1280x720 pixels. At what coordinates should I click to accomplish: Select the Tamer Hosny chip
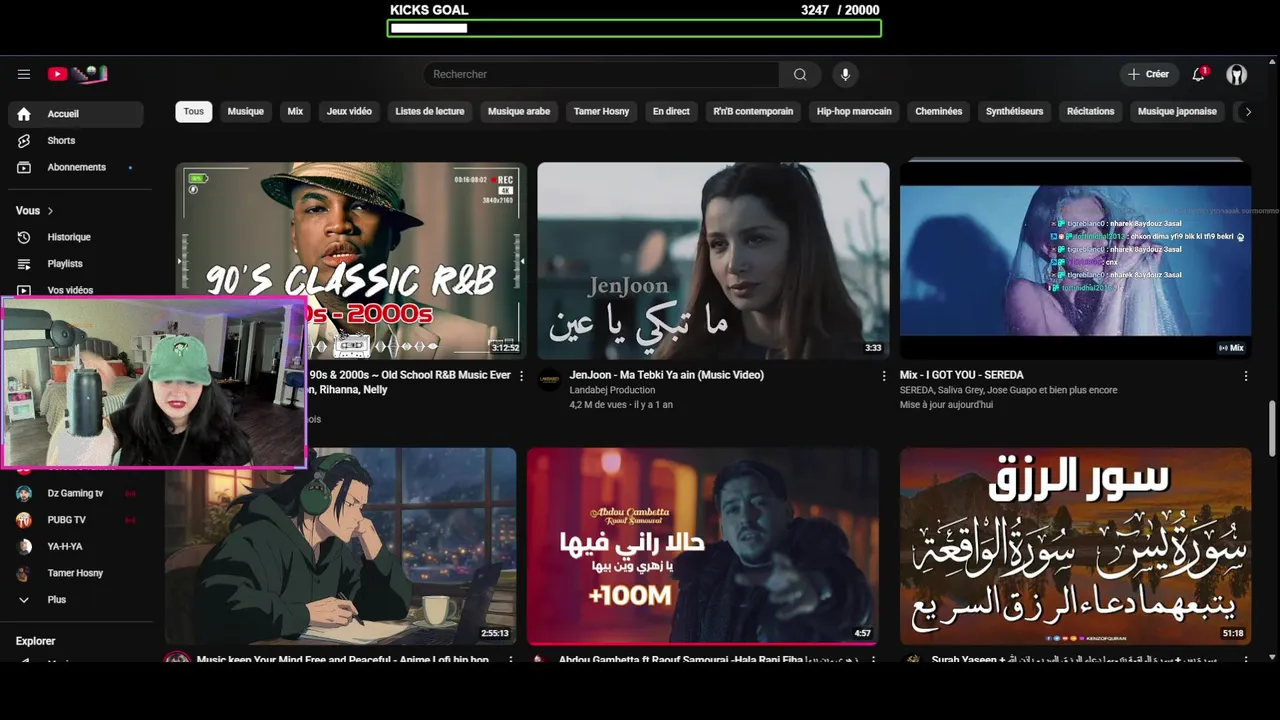pos(601,112)
